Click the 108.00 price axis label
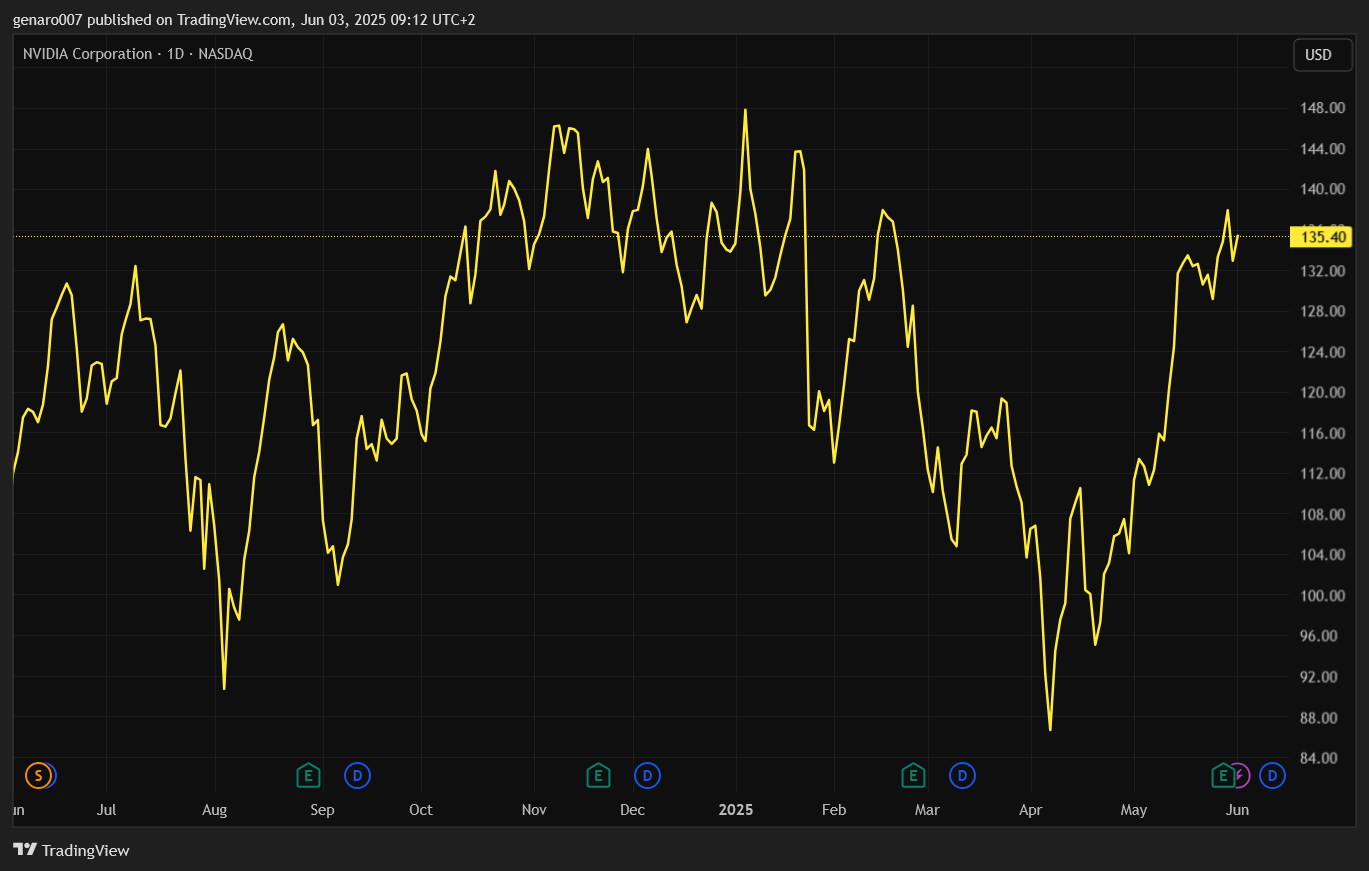This screenshot has width=1369, height=871. 1321,514
